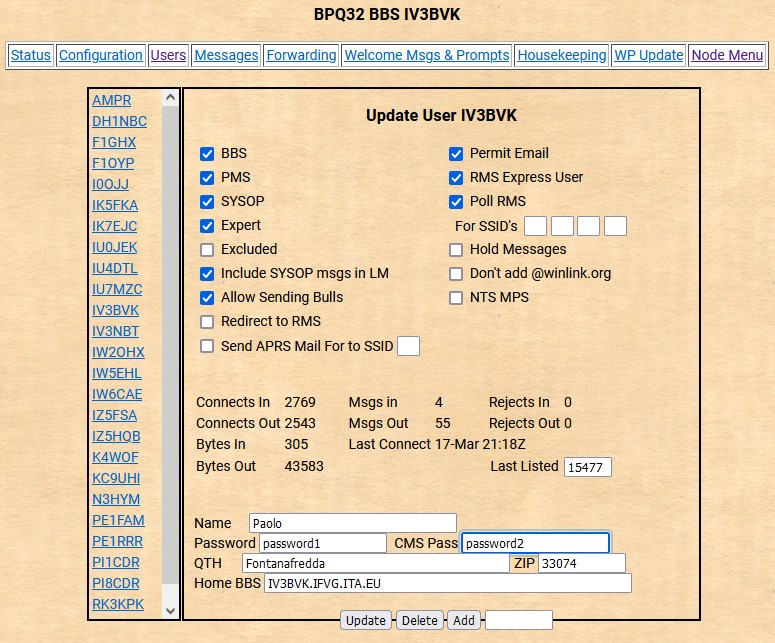Select user DH1NBC
The height and width of the screenshot is (643, 775).
click(x=120, y=121)
